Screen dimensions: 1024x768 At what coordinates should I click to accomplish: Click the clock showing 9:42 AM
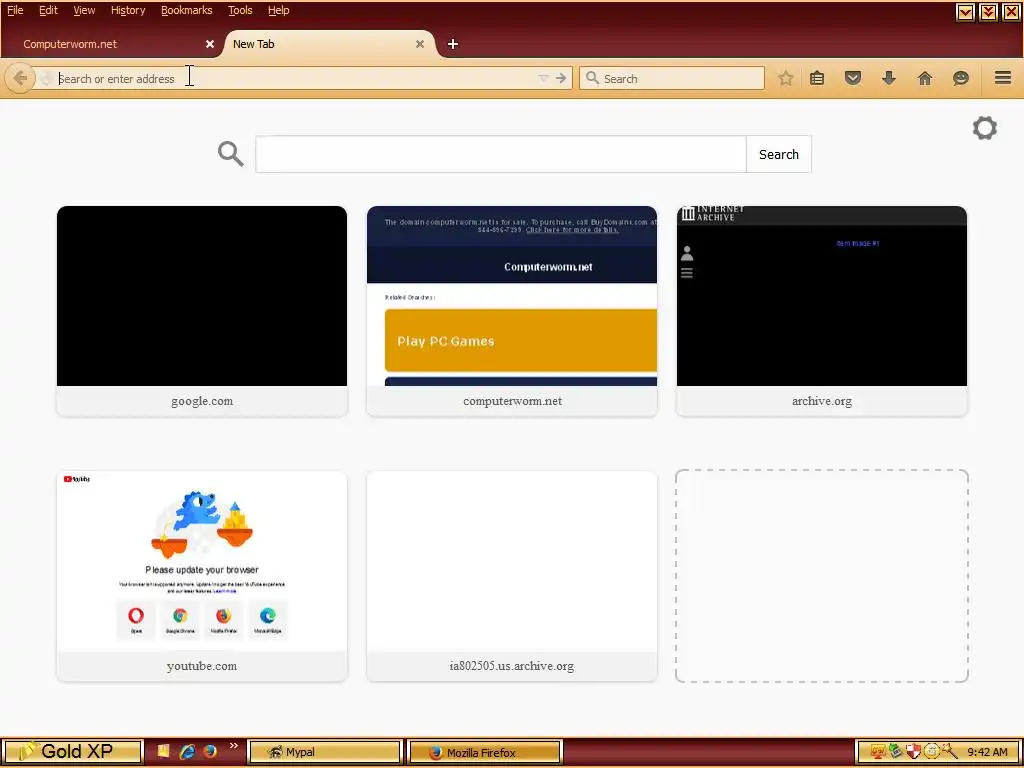click(987, 752)
